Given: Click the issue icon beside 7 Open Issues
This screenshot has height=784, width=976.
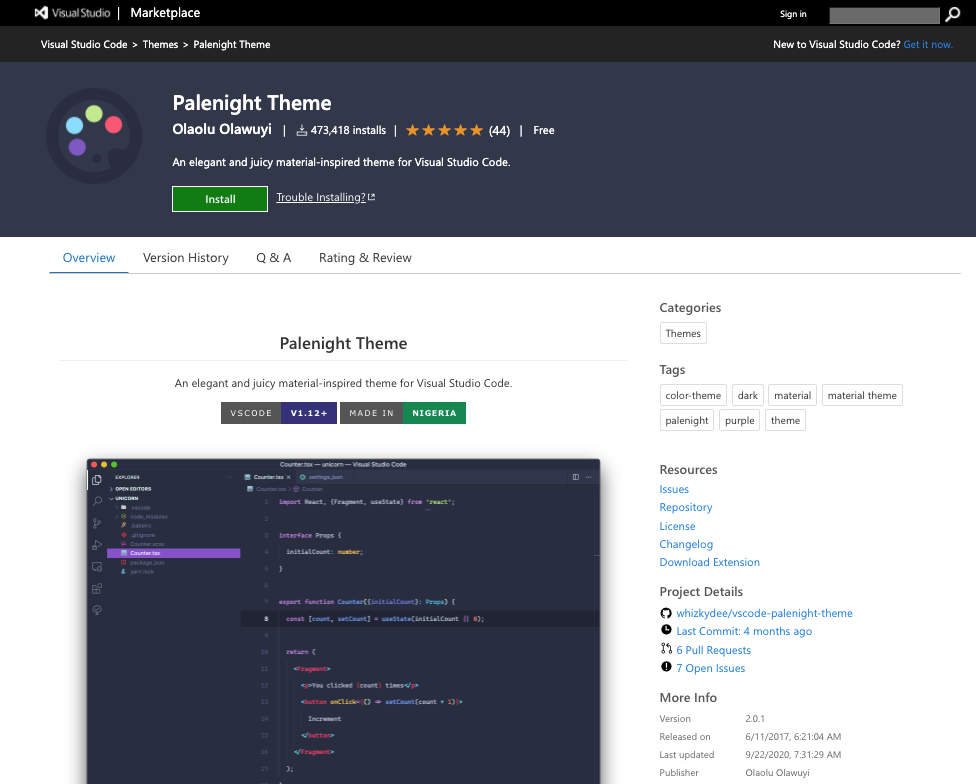Looking at the screenshot, I should [x=665, y=668].
